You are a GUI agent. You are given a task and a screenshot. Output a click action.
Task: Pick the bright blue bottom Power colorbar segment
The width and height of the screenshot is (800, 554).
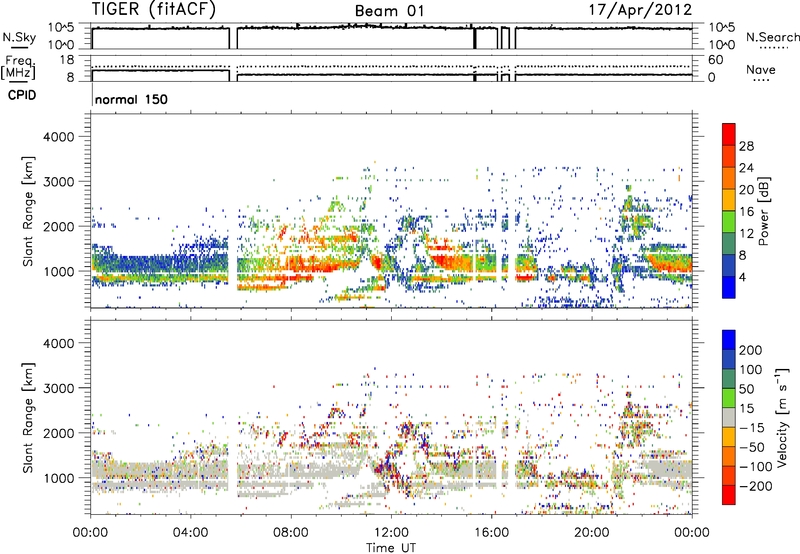729,287
